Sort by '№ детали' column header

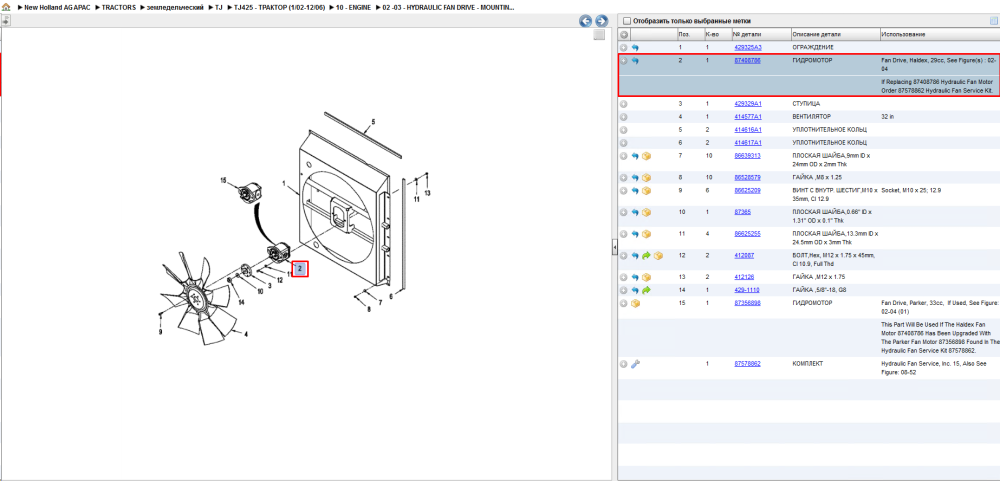pyautogui.click(x=760, y=34)
